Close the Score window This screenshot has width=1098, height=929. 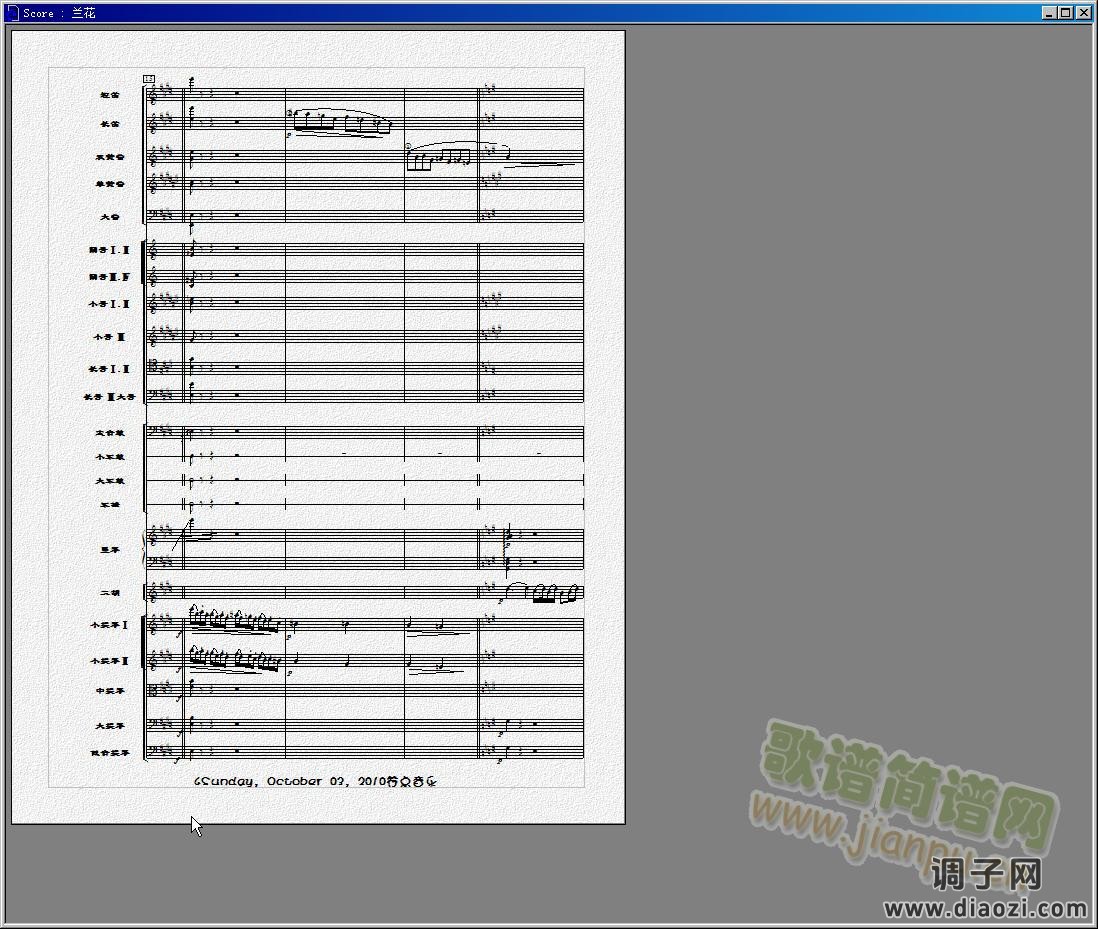(1082, 13)
